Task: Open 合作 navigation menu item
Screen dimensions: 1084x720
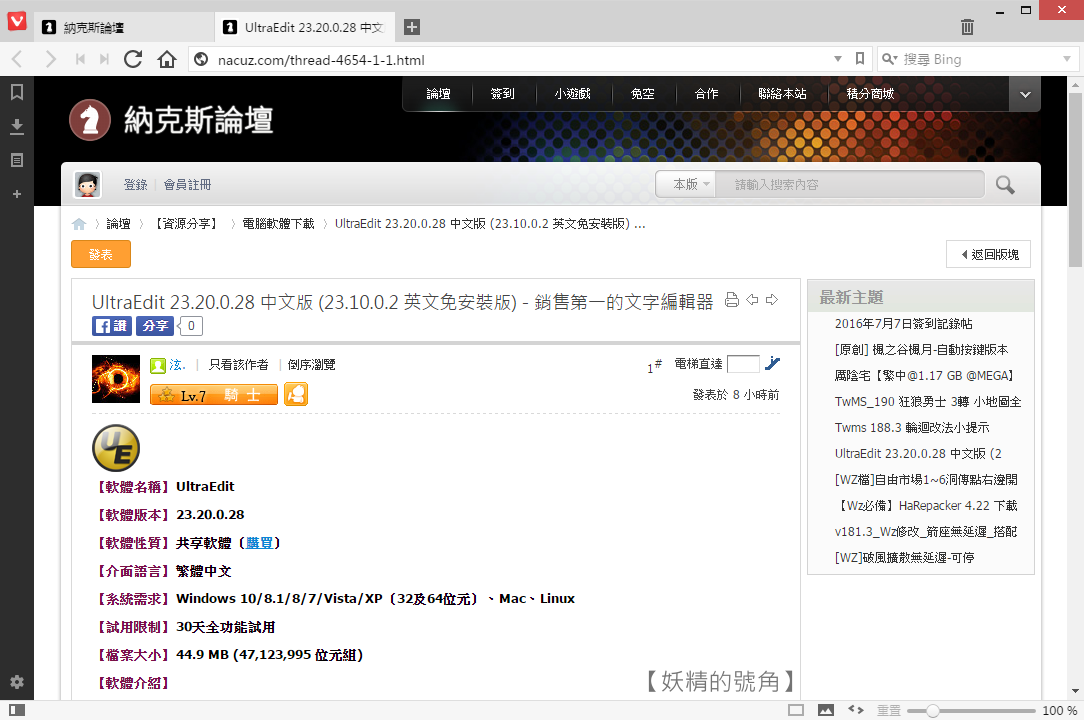Action: tap(707, 93)
